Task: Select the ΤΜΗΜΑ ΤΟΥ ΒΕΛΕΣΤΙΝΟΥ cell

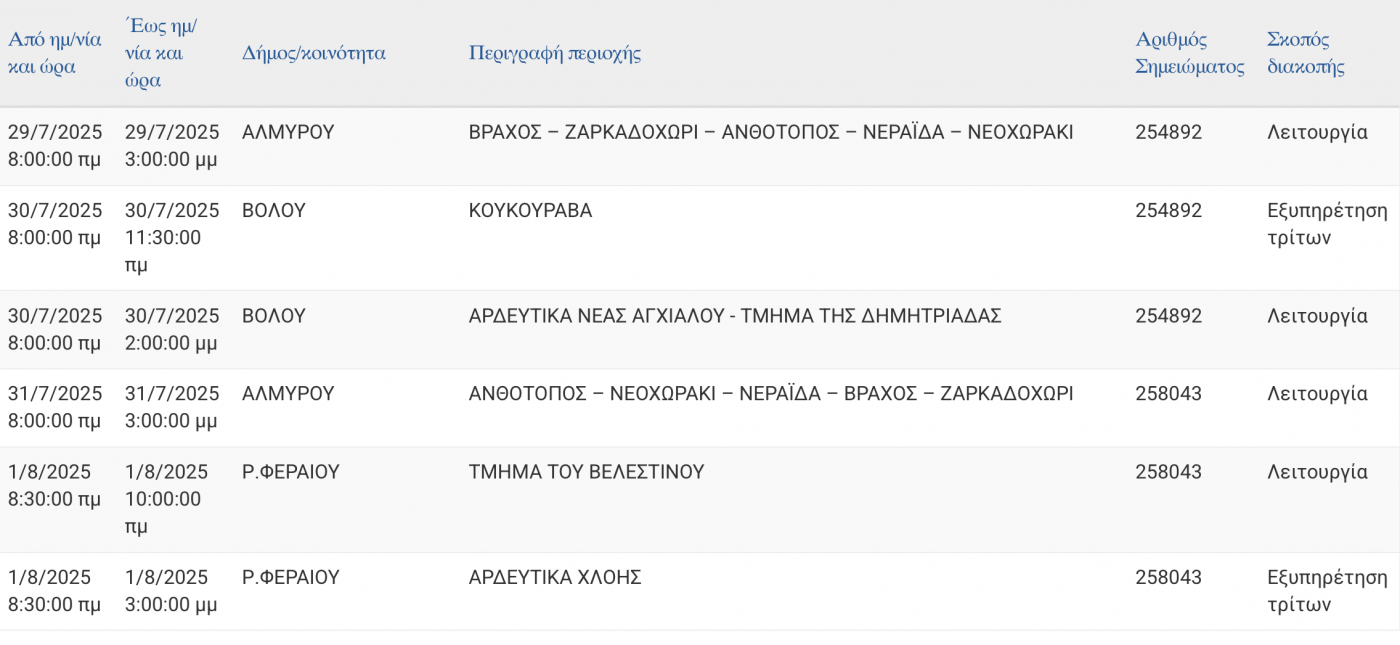Action: (x=587, y=471)
